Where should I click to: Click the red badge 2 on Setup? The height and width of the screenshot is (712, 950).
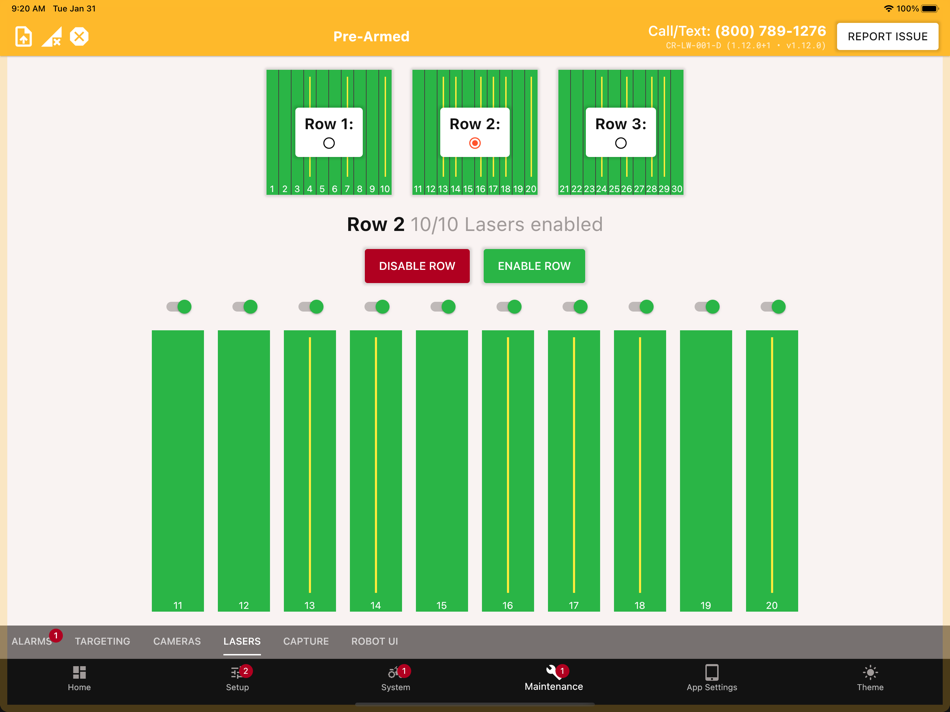[x=245, y=671]
